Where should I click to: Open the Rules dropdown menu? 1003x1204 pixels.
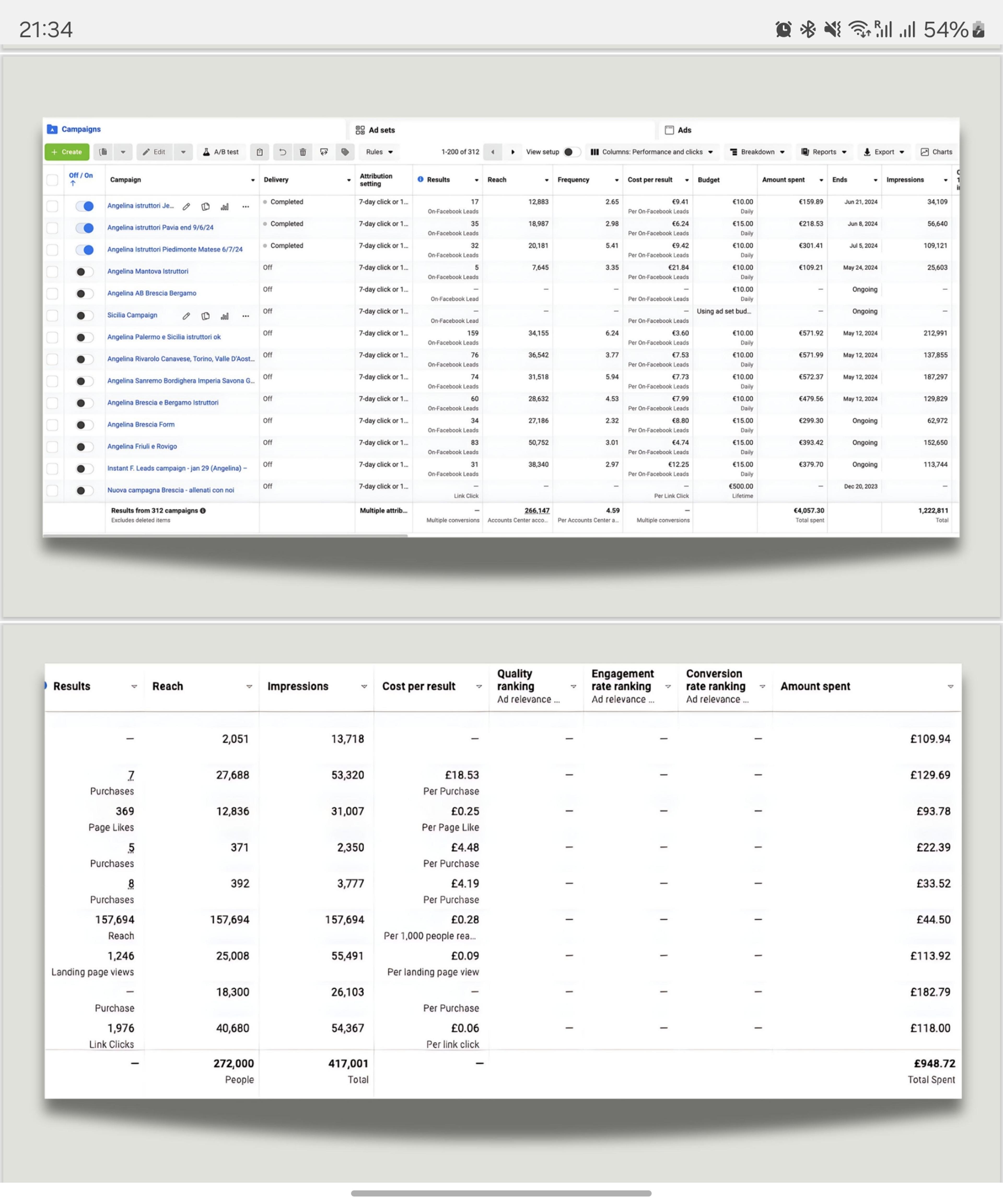tap(379, 152)
